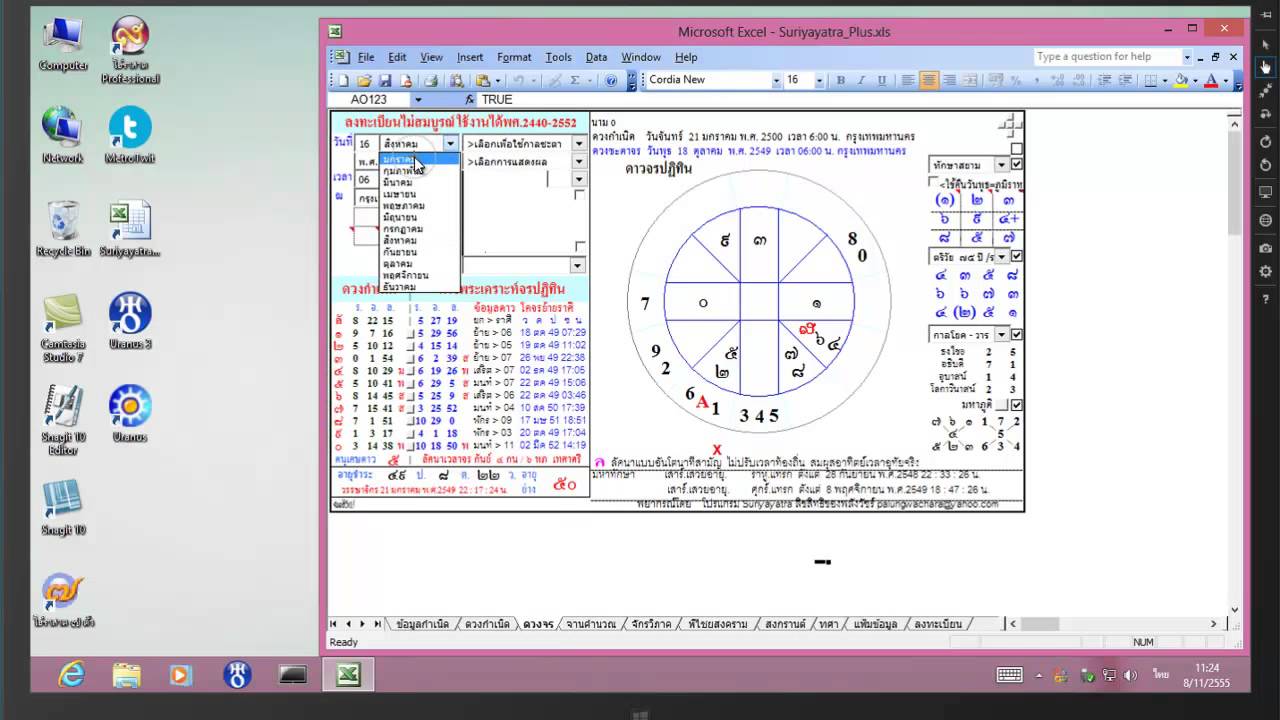Switch to ดวงกำเนิด sheet tab

[487, 624]
